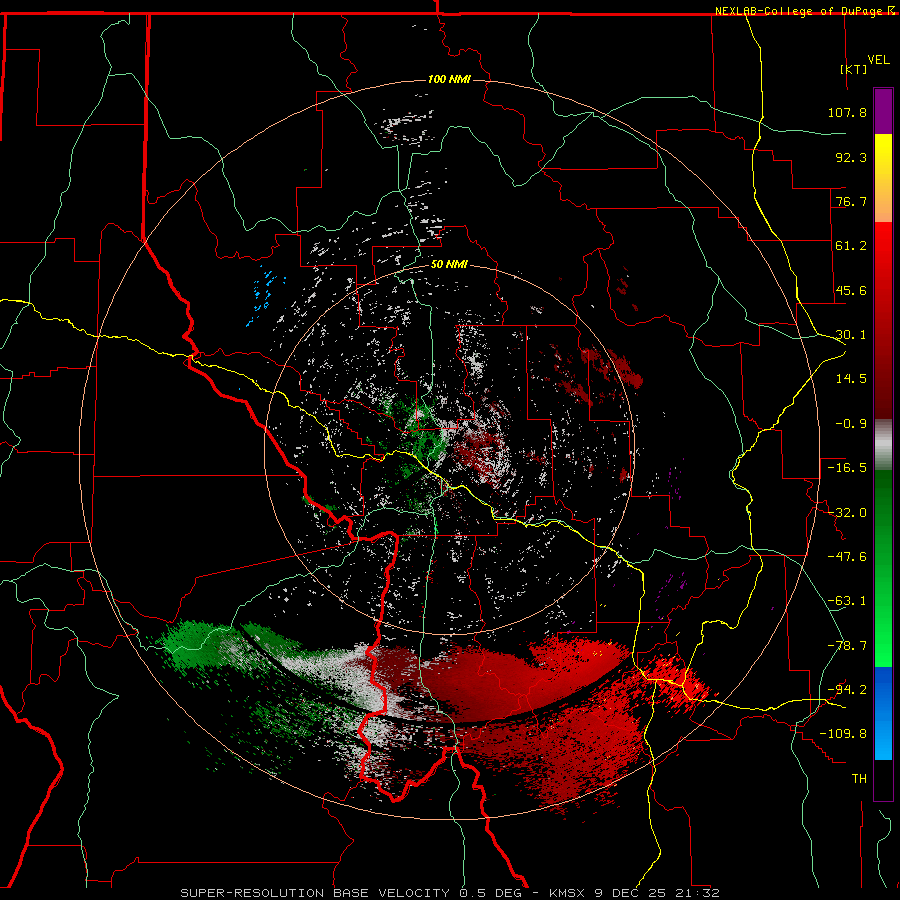Select the 76.7 velocity scale value
This screenshot has width=900, height=900.
point(851,201)
